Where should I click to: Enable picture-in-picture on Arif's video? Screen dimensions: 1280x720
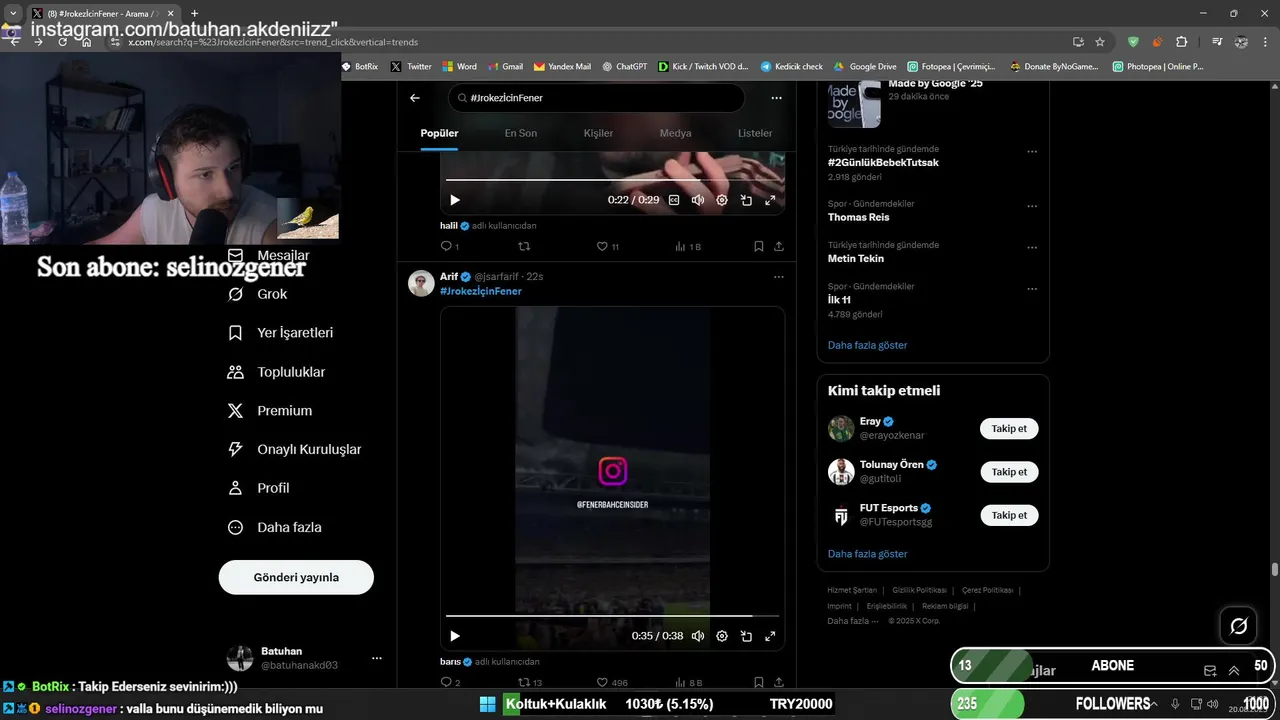(x=746, y=636)
